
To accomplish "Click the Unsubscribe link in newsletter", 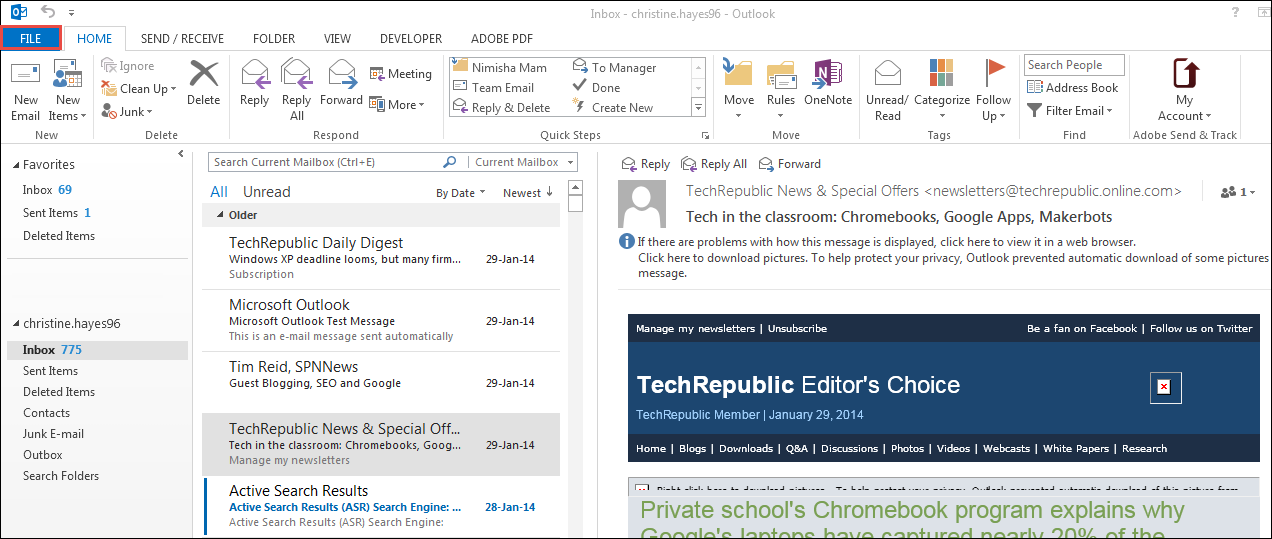I will (797, 328).
